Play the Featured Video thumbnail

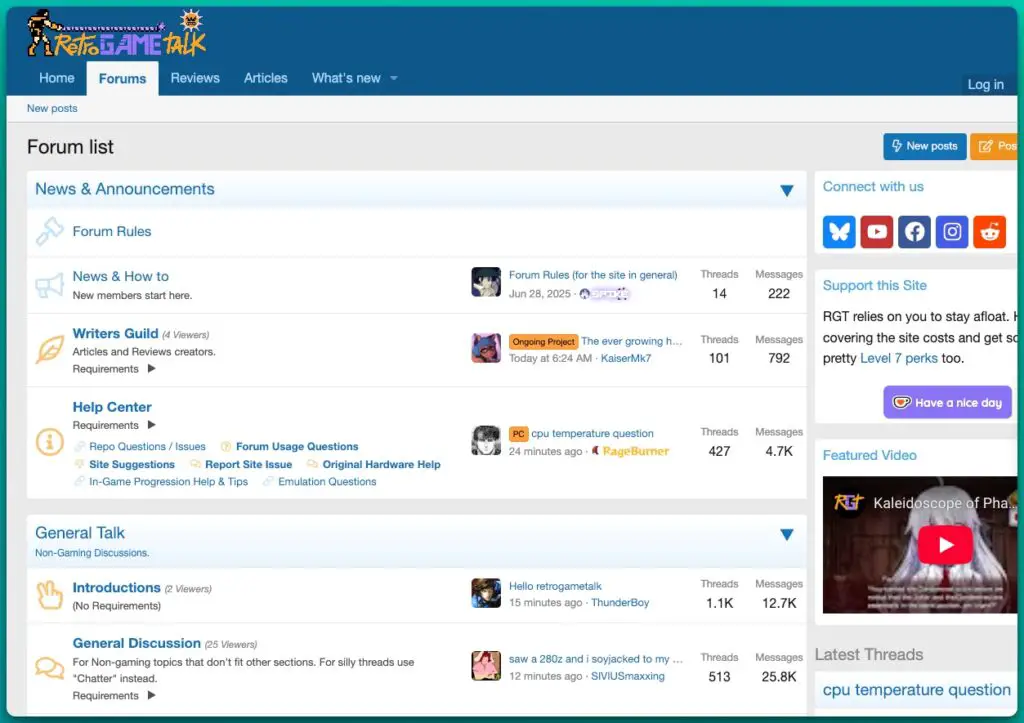[x=944, y=545]
